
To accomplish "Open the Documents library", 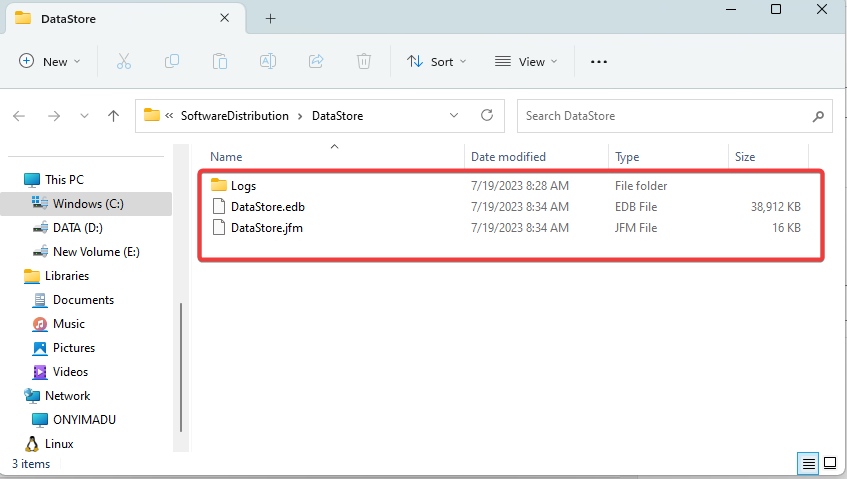I will (83, 300).
